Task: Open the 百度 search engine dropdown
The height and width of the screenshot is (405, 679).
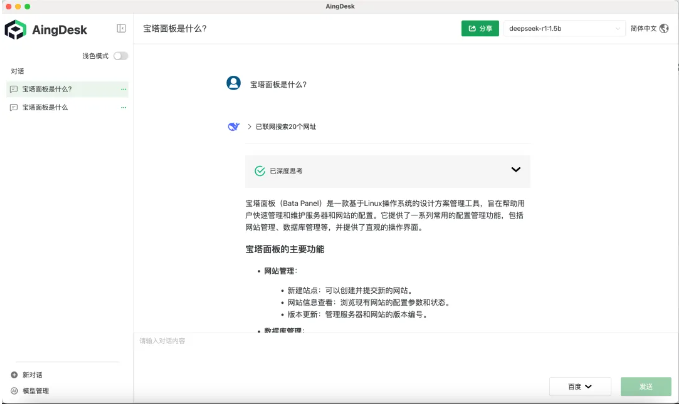Action: point(580,387)
